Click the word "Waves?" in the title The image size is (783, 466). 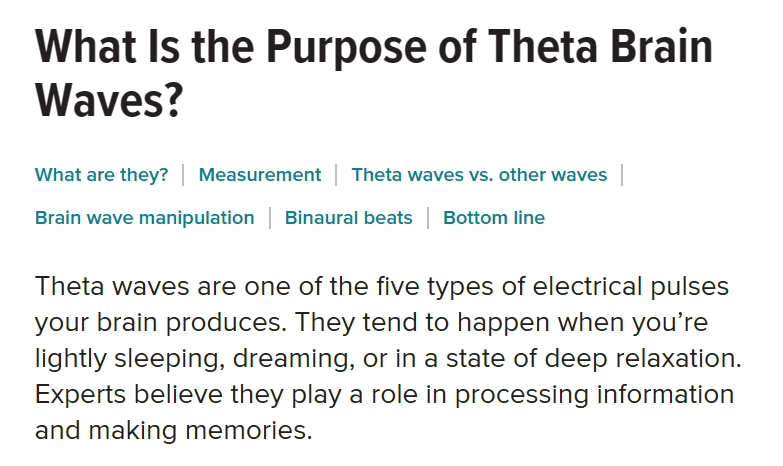pyautogui.click(x=110, y=101)
